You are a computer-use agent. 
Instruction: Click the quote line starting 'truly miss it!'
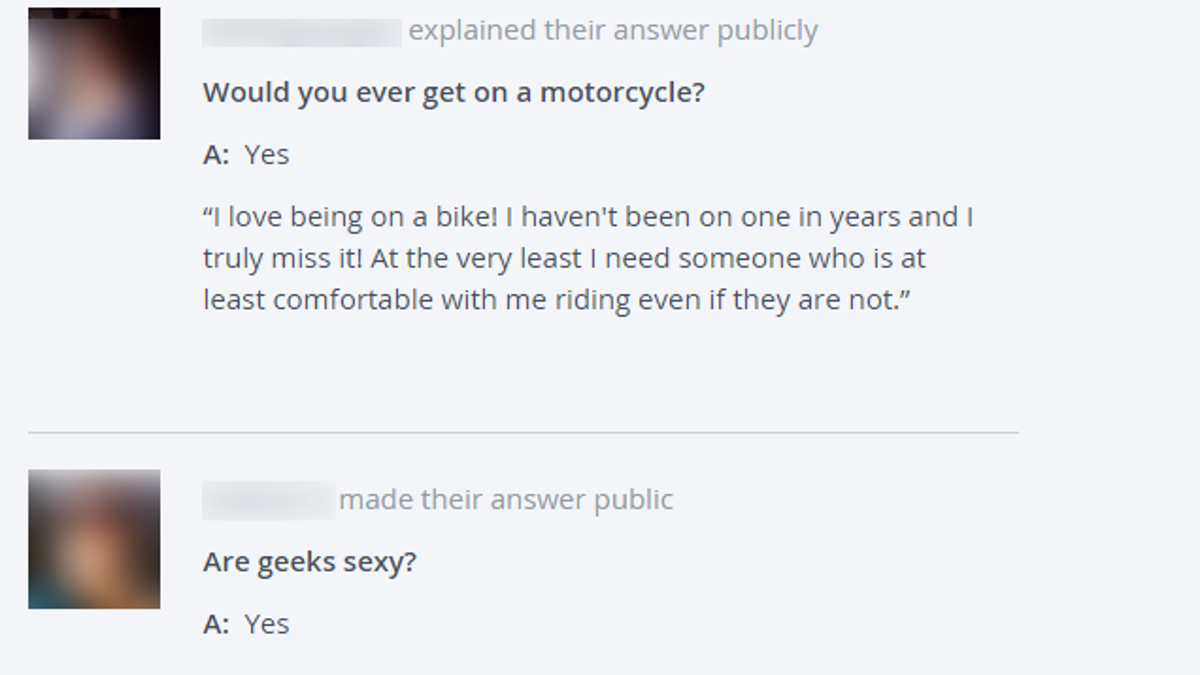click(564, 259)
